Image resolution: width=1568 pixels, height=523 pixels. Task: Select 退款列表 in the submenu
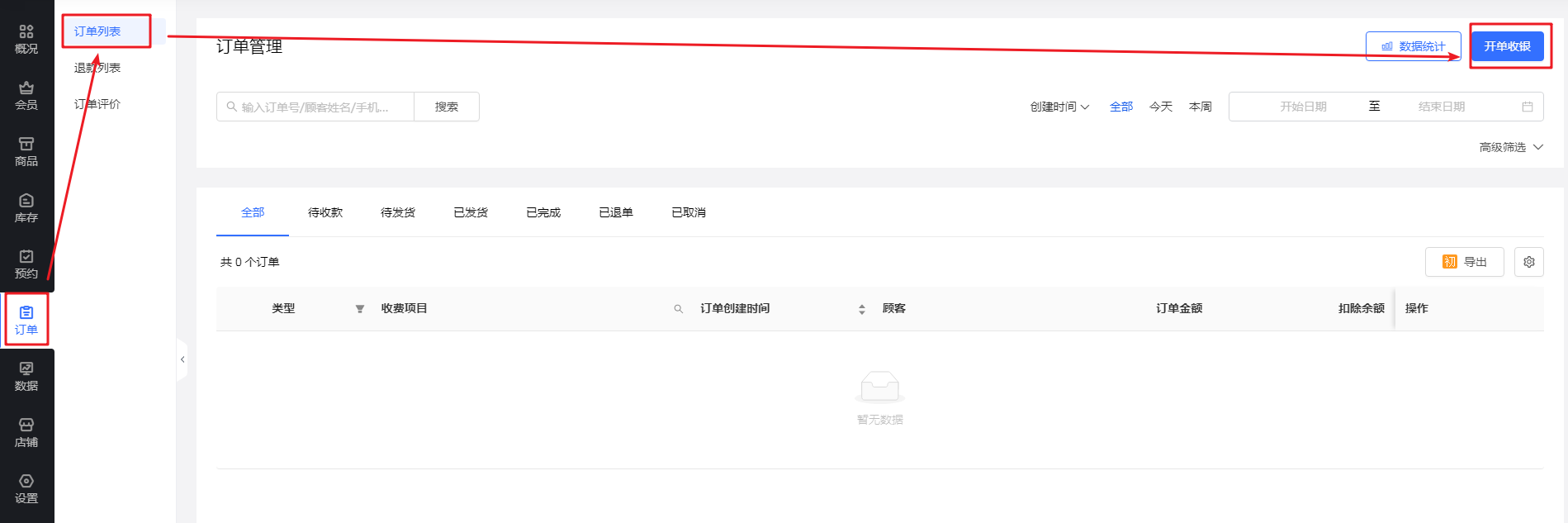97,68
